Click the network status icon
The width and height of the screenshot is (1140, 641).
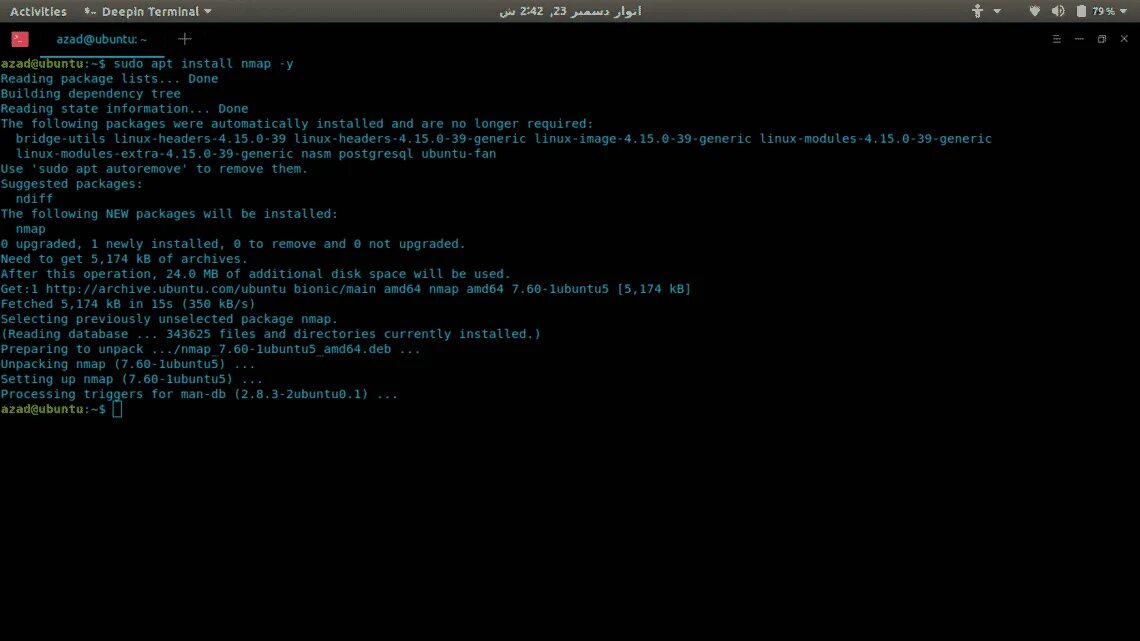pos(1035,11)
